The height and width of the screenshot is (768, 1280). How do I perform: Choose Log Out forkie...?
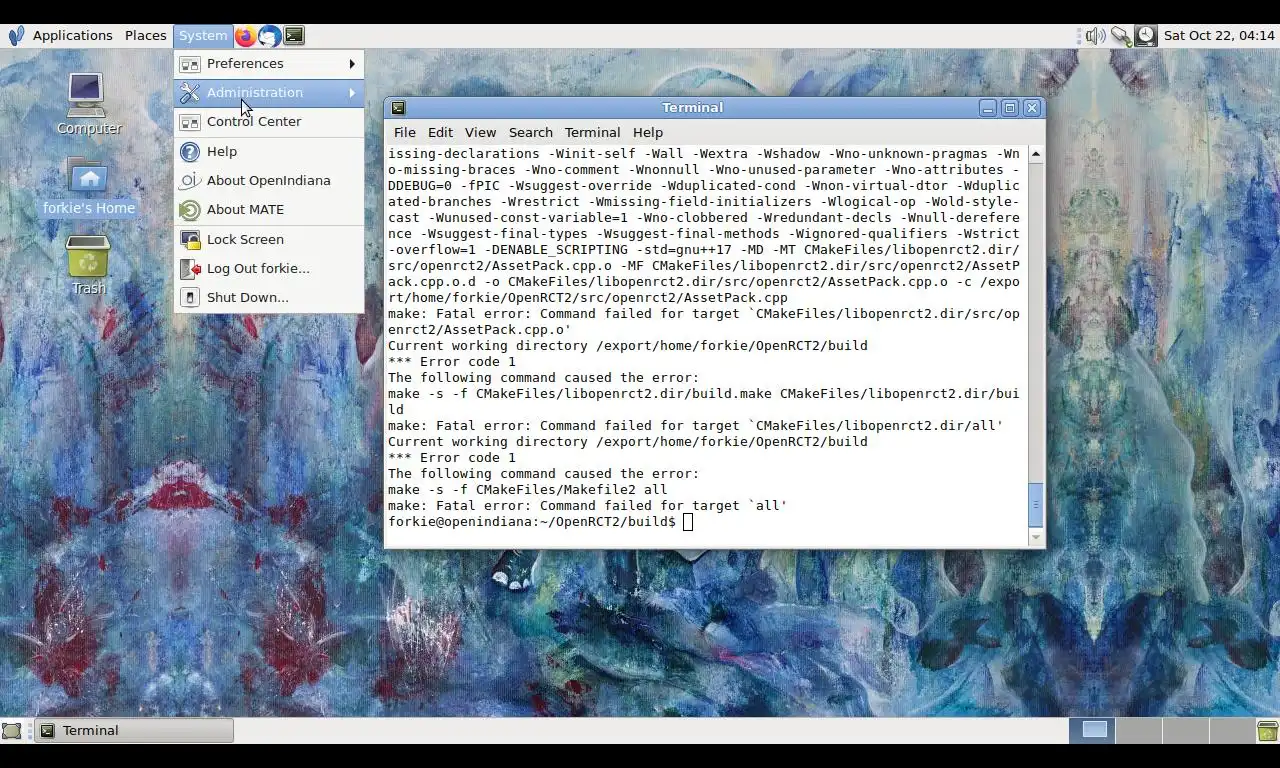[268, 269]
